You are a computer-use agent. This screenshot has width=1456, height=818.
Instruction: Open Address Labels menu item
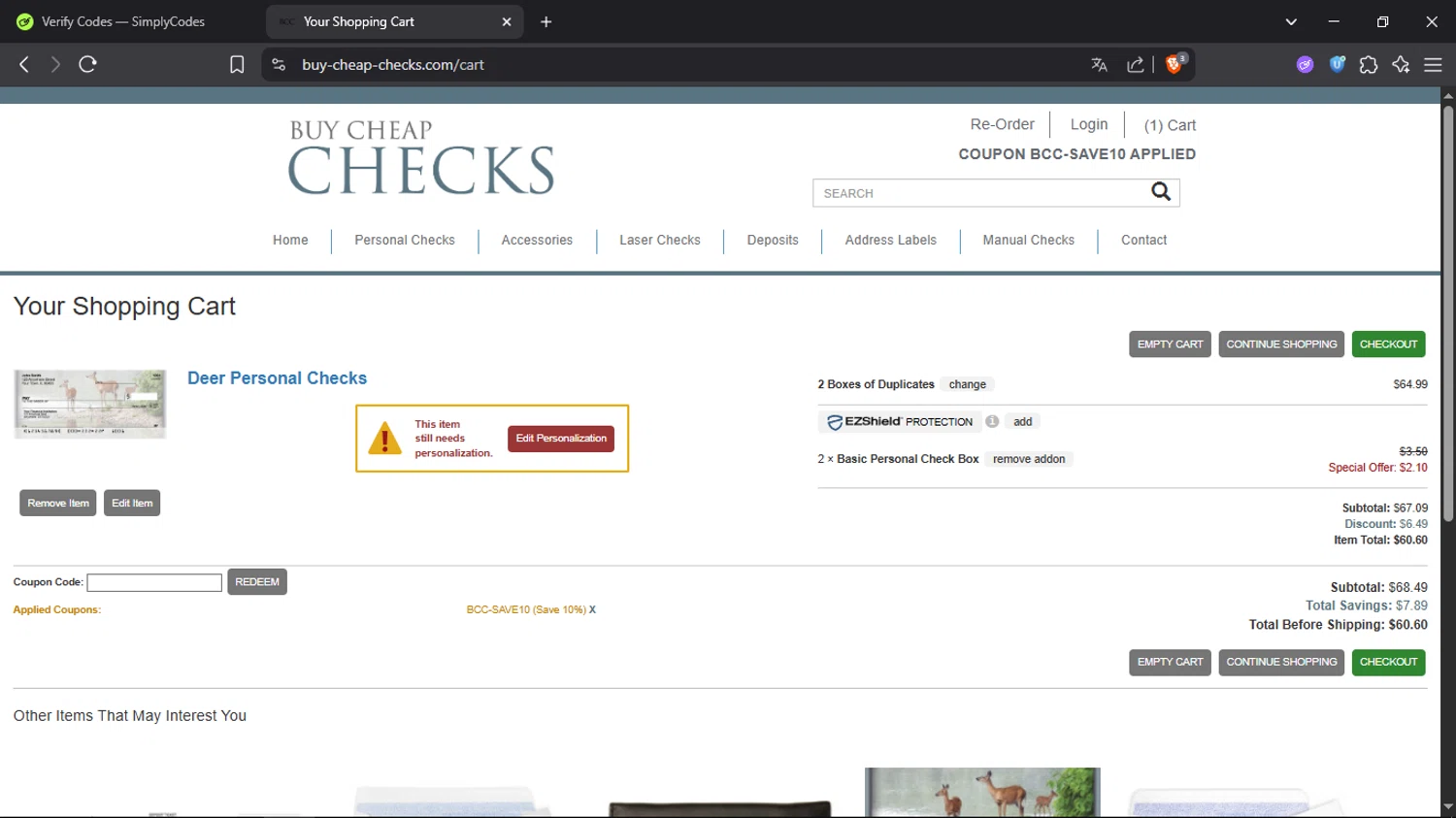pos(891,240)
